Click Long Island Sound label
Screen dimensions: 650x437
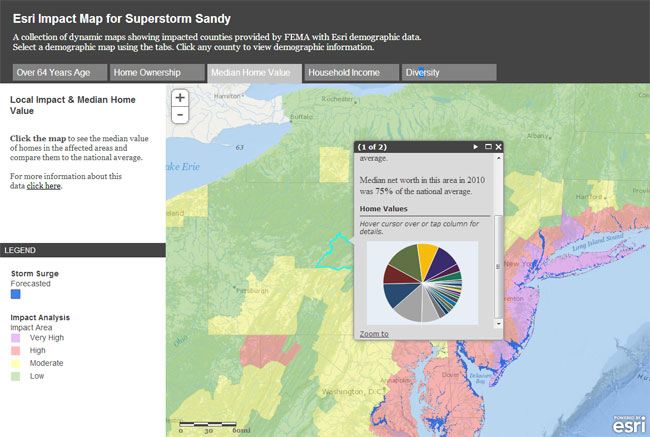pyautogui.click(x=598, y=242)
